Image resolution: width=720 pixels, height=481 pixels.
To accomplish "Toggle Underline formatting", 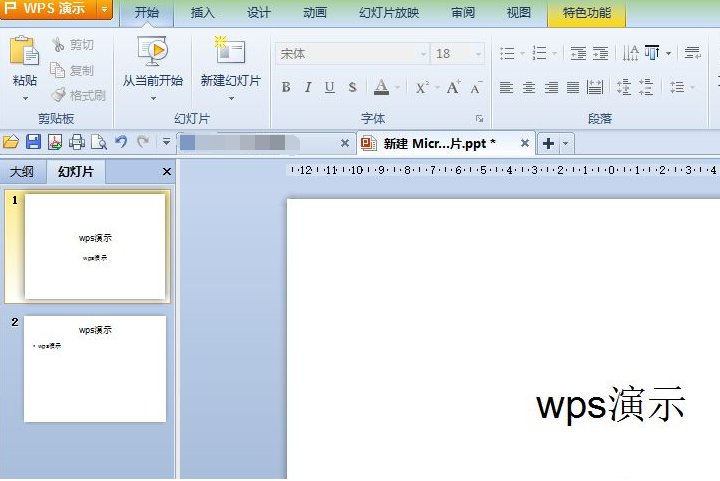I will tap(330, 87).
